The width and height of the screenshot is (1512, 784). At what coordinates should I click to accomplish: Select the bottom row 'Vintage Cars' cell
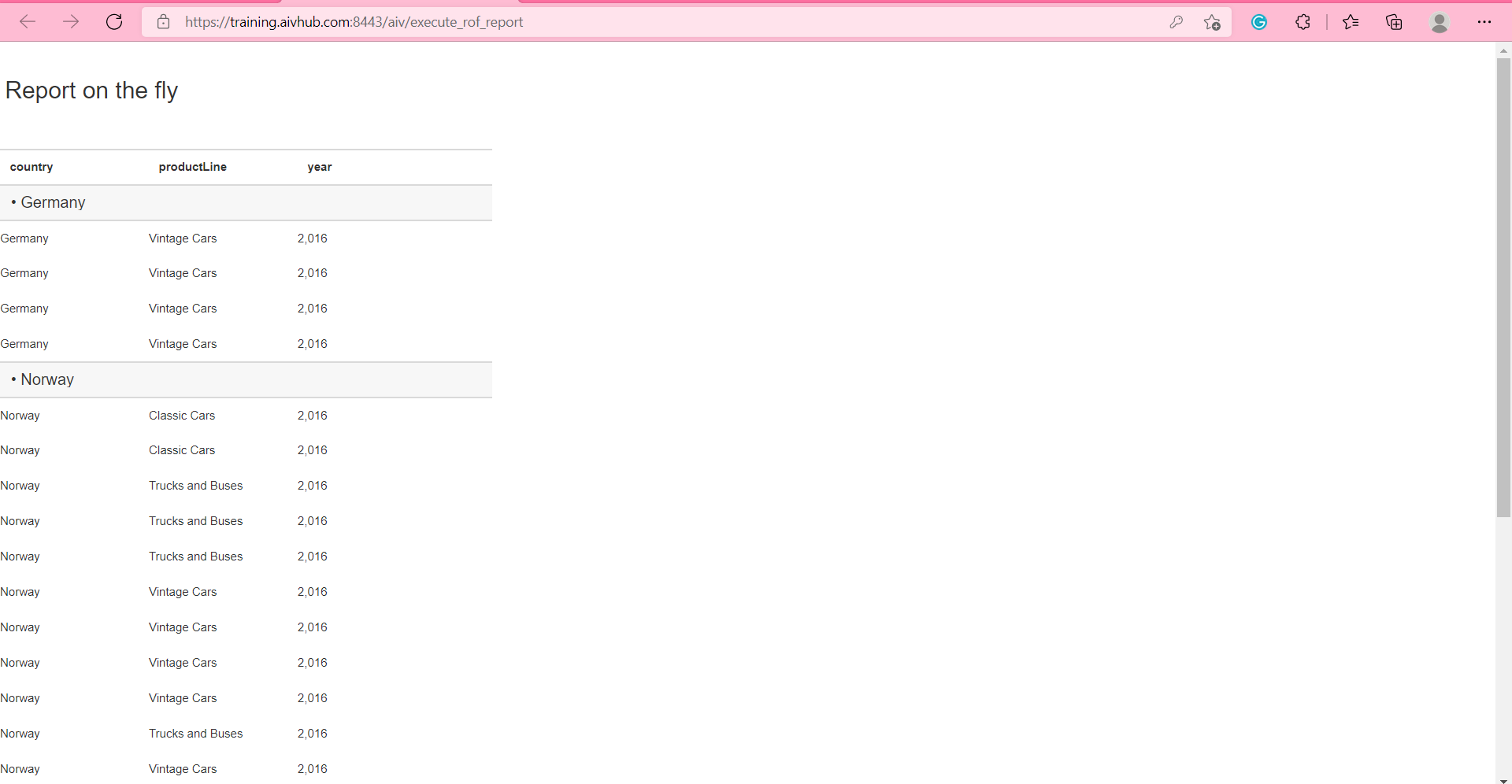tap(183, 769)
